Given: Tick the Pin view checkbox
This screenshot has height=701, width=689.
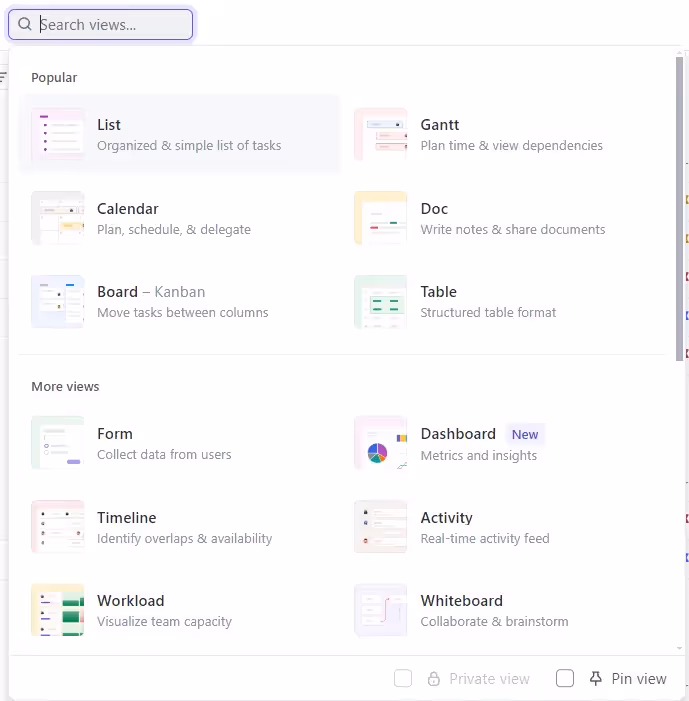Looking at the screenshot, I should pos(565,679).
